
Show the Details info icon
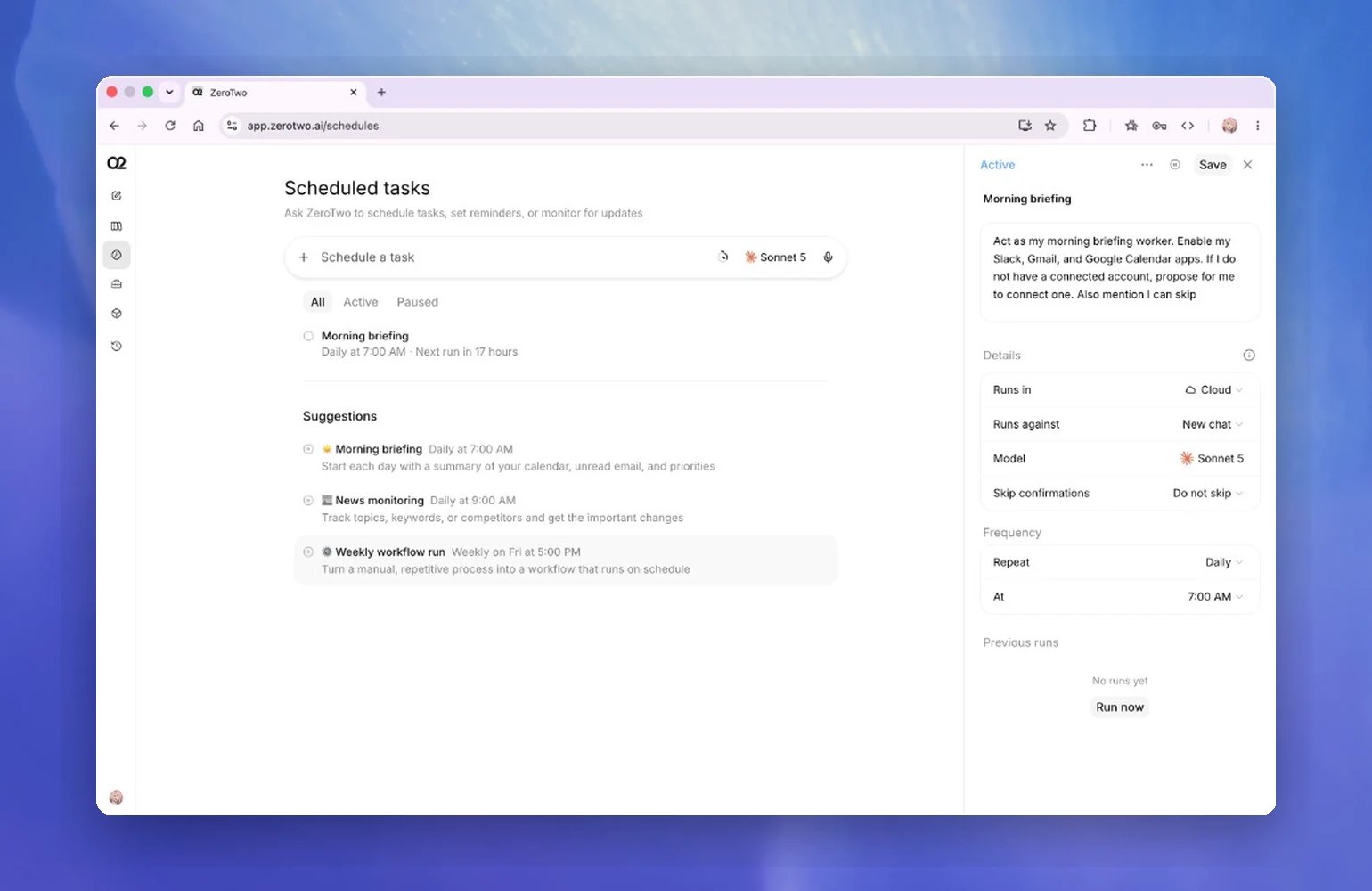tap(1249, 356)
